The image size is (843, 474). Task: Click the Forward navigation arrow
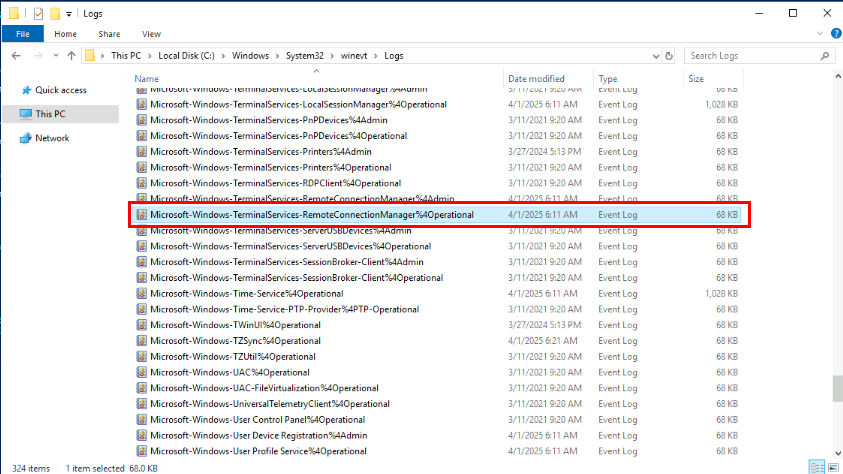pos(38,56)
